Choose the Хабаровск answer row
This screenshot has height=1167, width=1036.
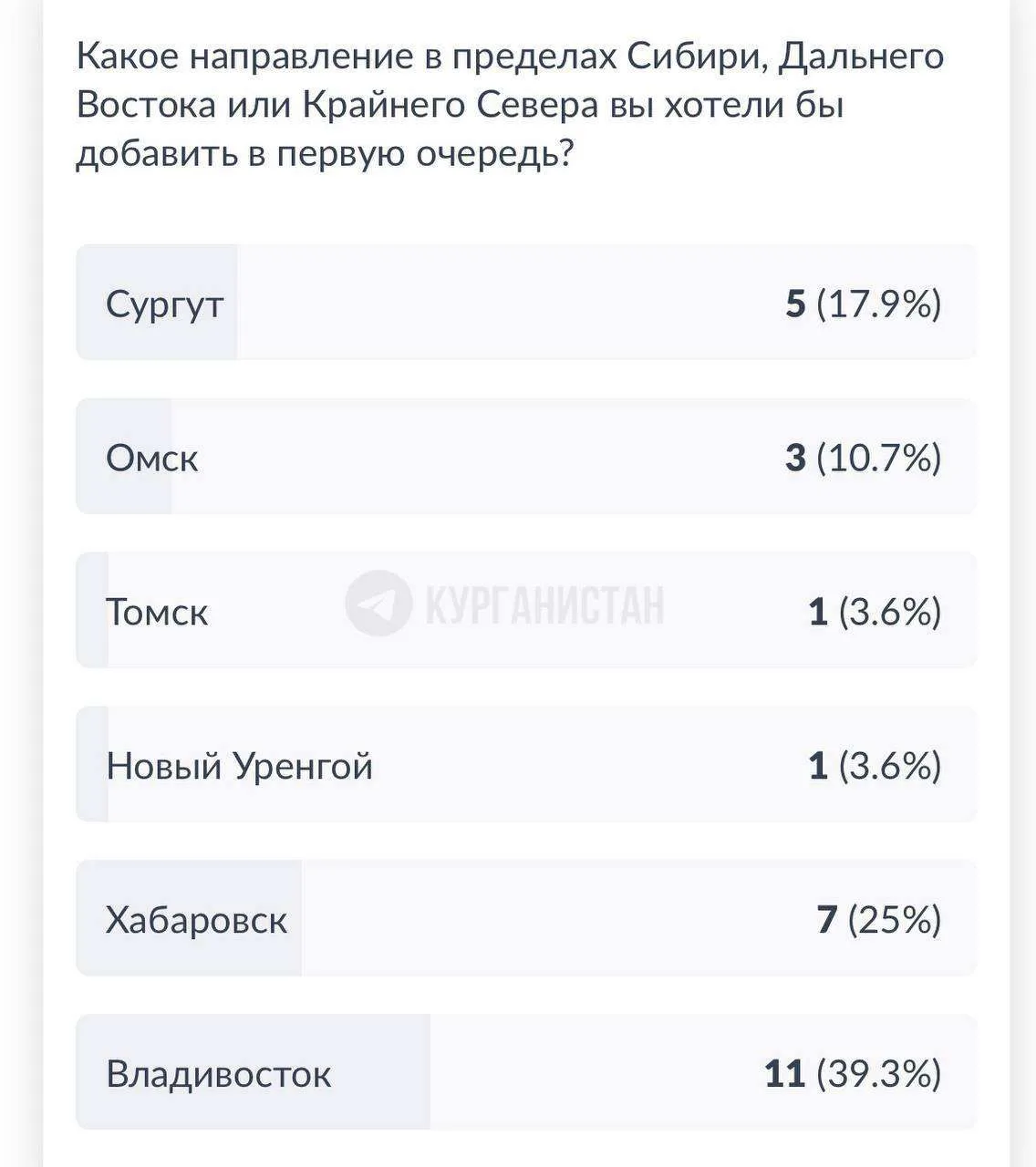click(x=526, y=919)
